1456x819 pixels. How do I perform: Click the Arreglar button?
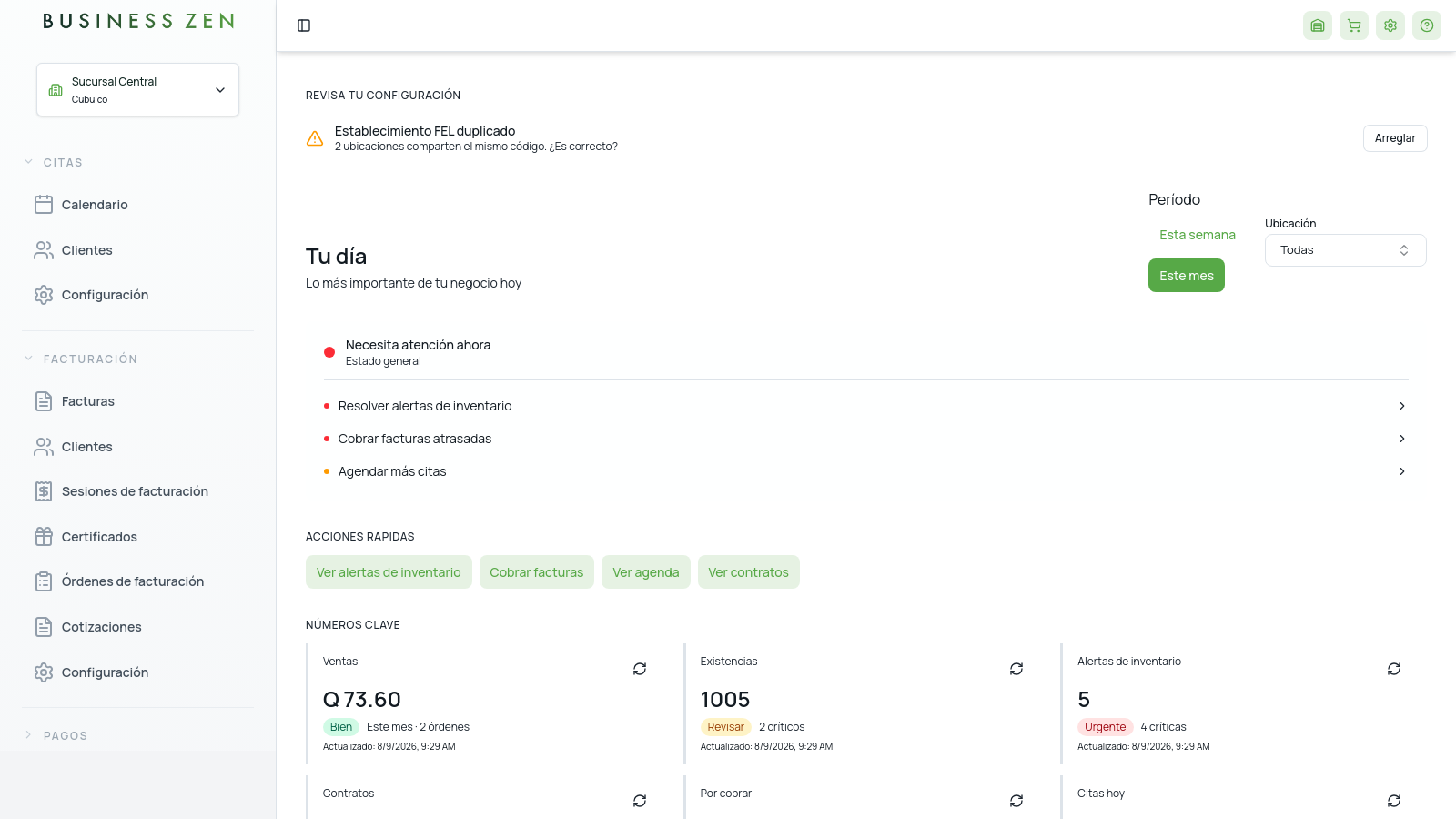point(1395,138)
